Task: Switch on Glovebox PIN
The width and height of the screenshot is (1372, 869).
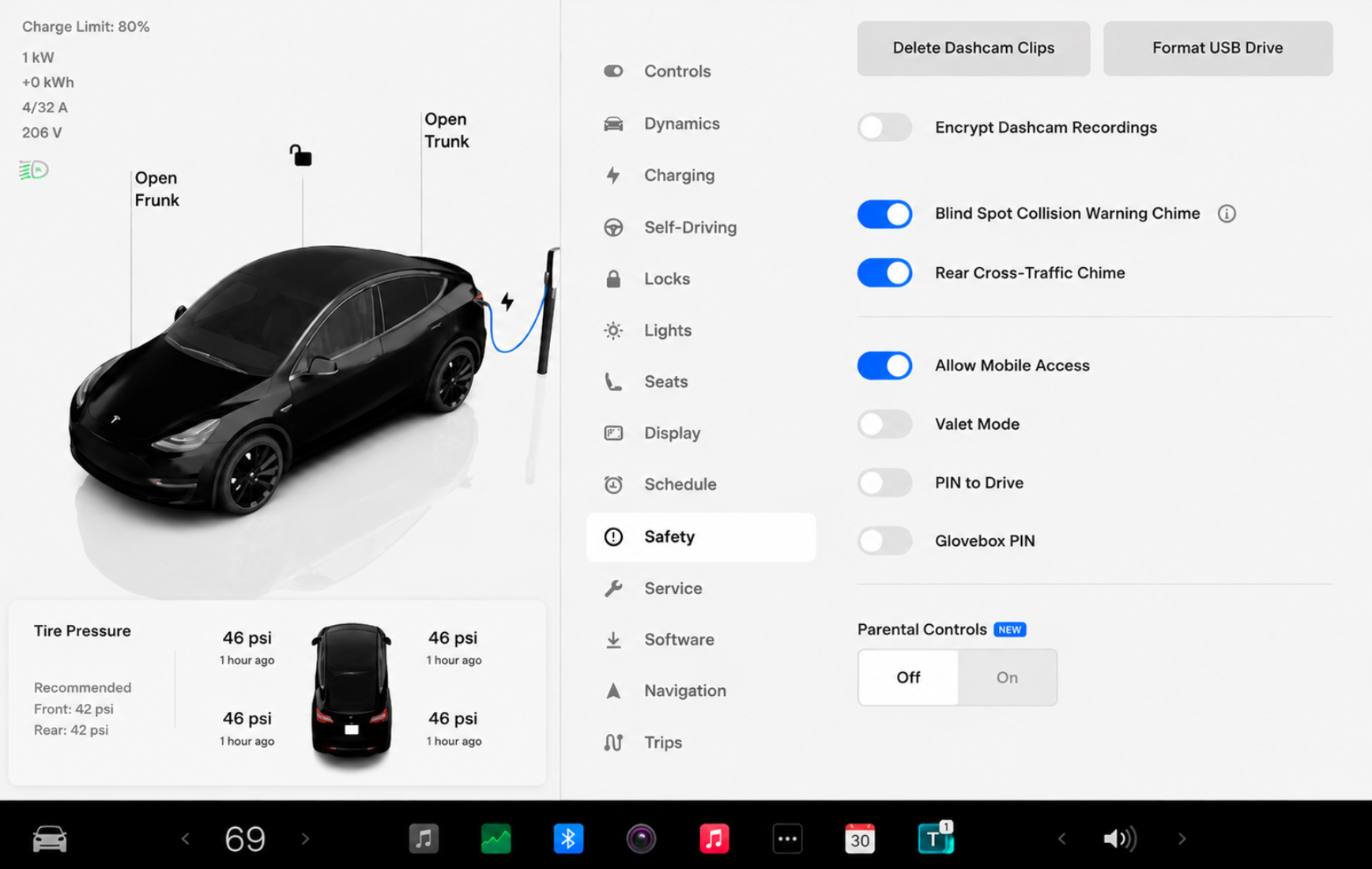Action: pyautogui.click(x=884, y=541)
